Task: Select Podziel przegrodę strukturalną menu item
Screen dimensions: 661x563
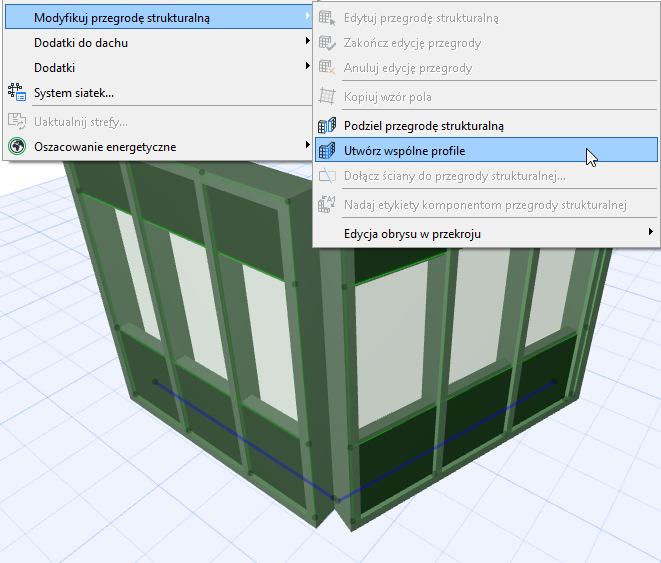Action: click(423, 126)
